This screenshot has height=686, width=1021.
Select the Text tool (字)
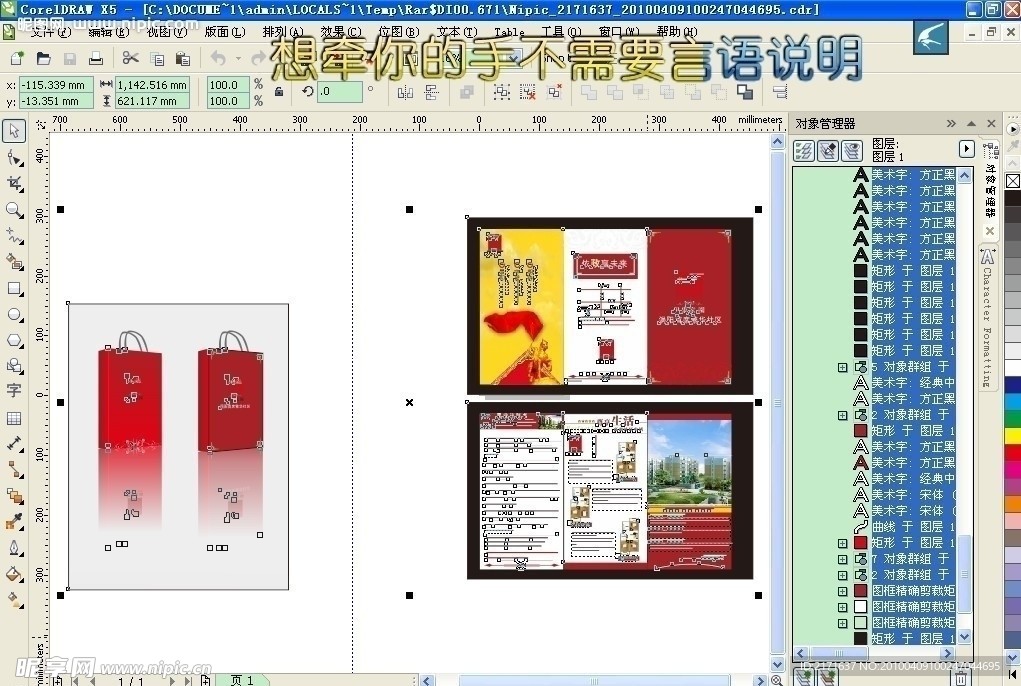(x=14, y=391)
